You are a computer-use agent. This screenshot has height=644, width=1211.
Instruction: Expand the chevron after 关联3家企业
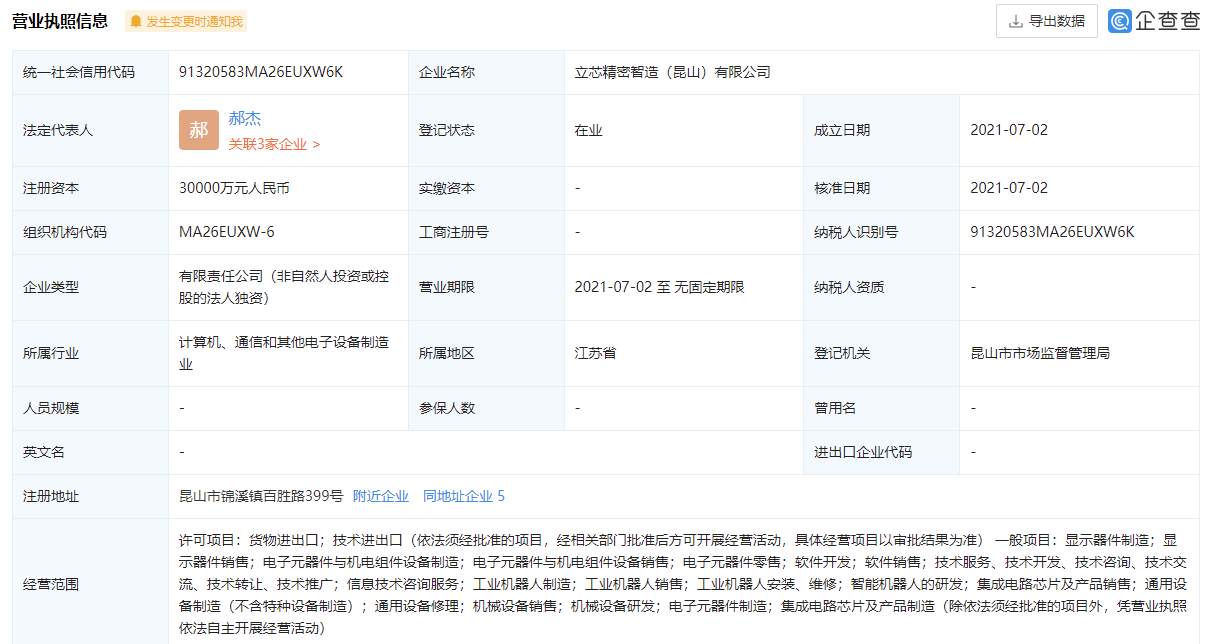tap(317, 144)
